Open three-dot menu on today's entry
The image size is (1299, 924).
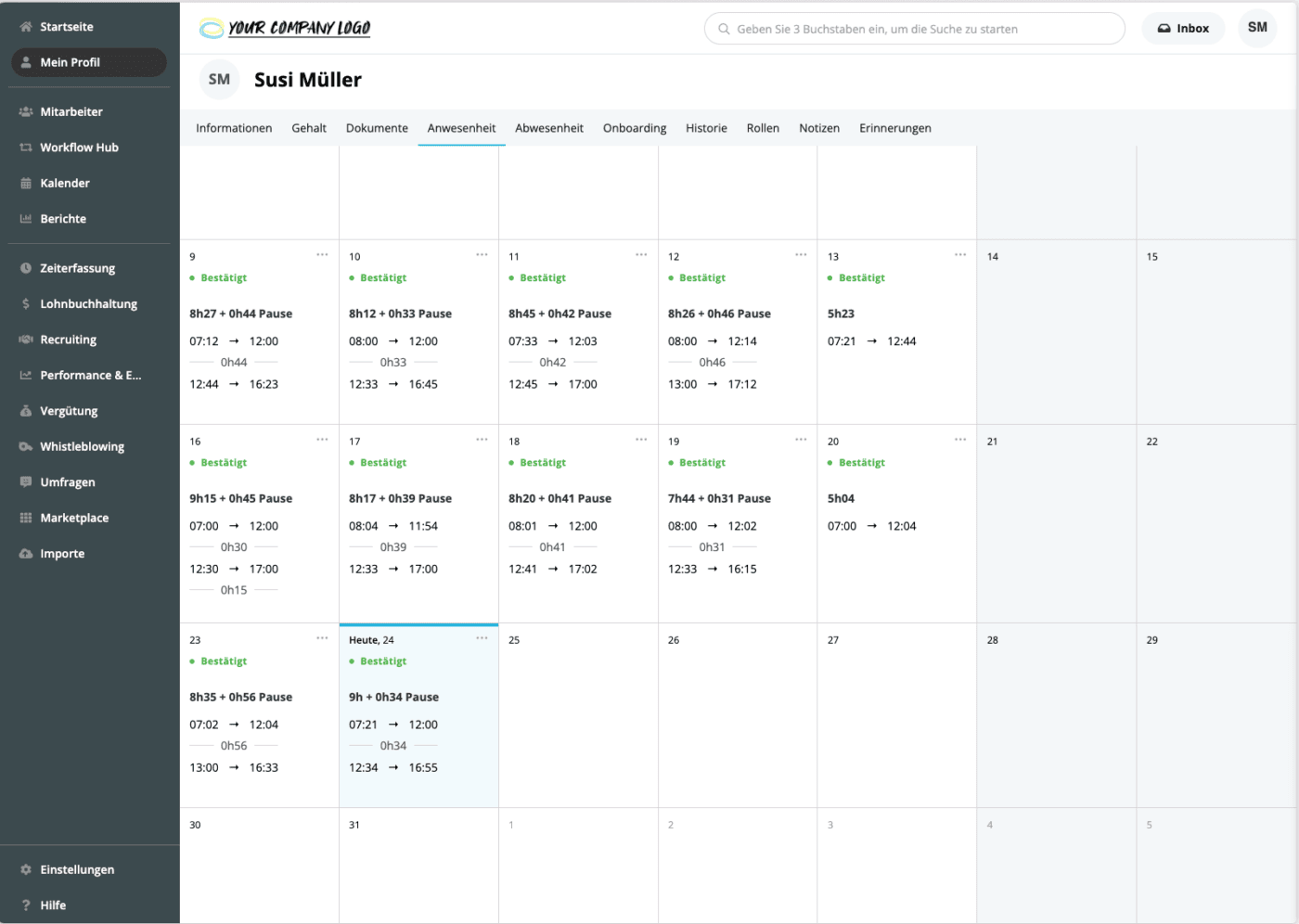click(x=482, y=638)
